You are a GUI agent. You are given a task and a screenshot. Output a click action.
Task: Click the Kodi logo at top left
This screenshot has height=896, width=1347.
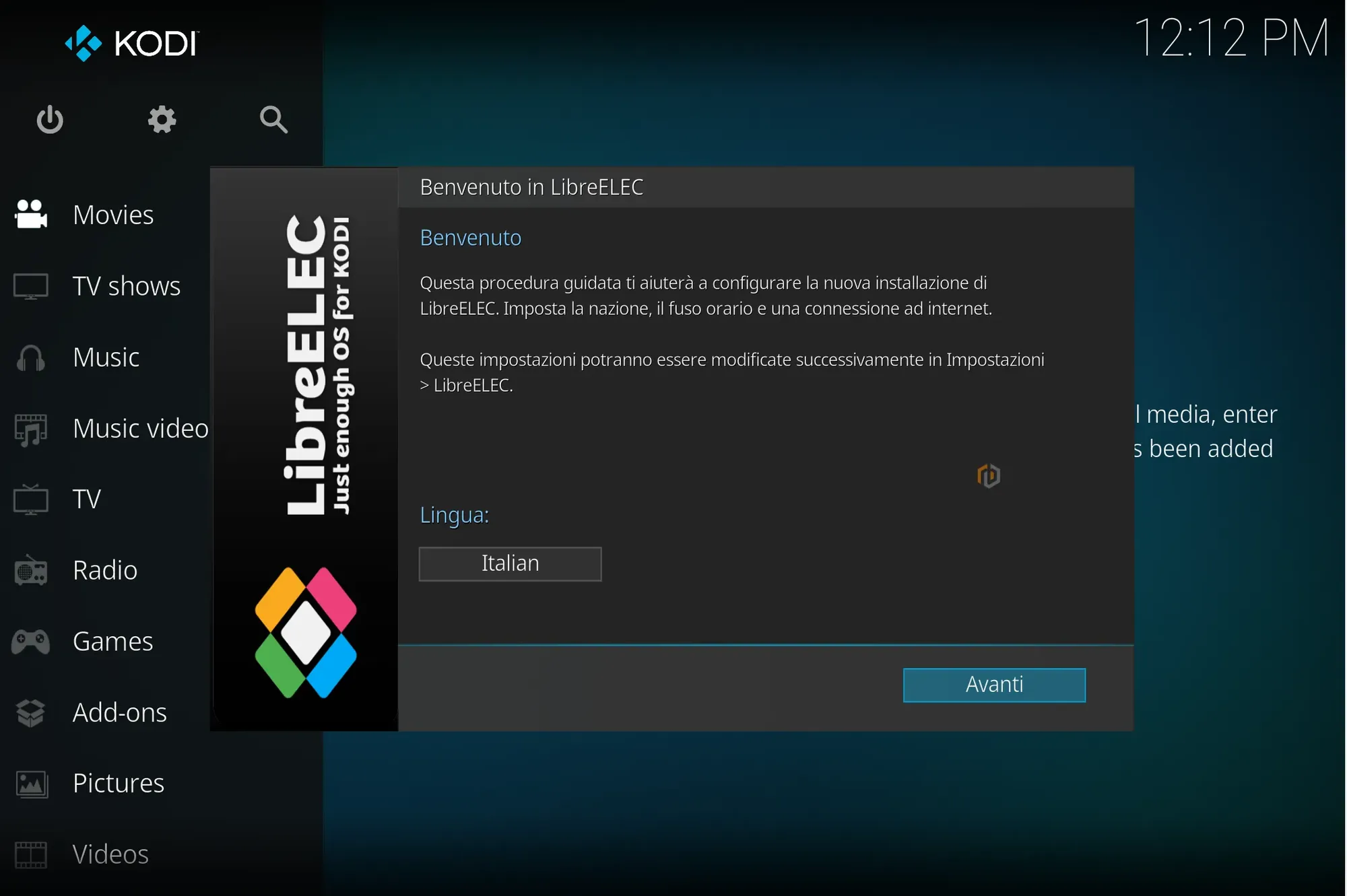coord(131,44)
